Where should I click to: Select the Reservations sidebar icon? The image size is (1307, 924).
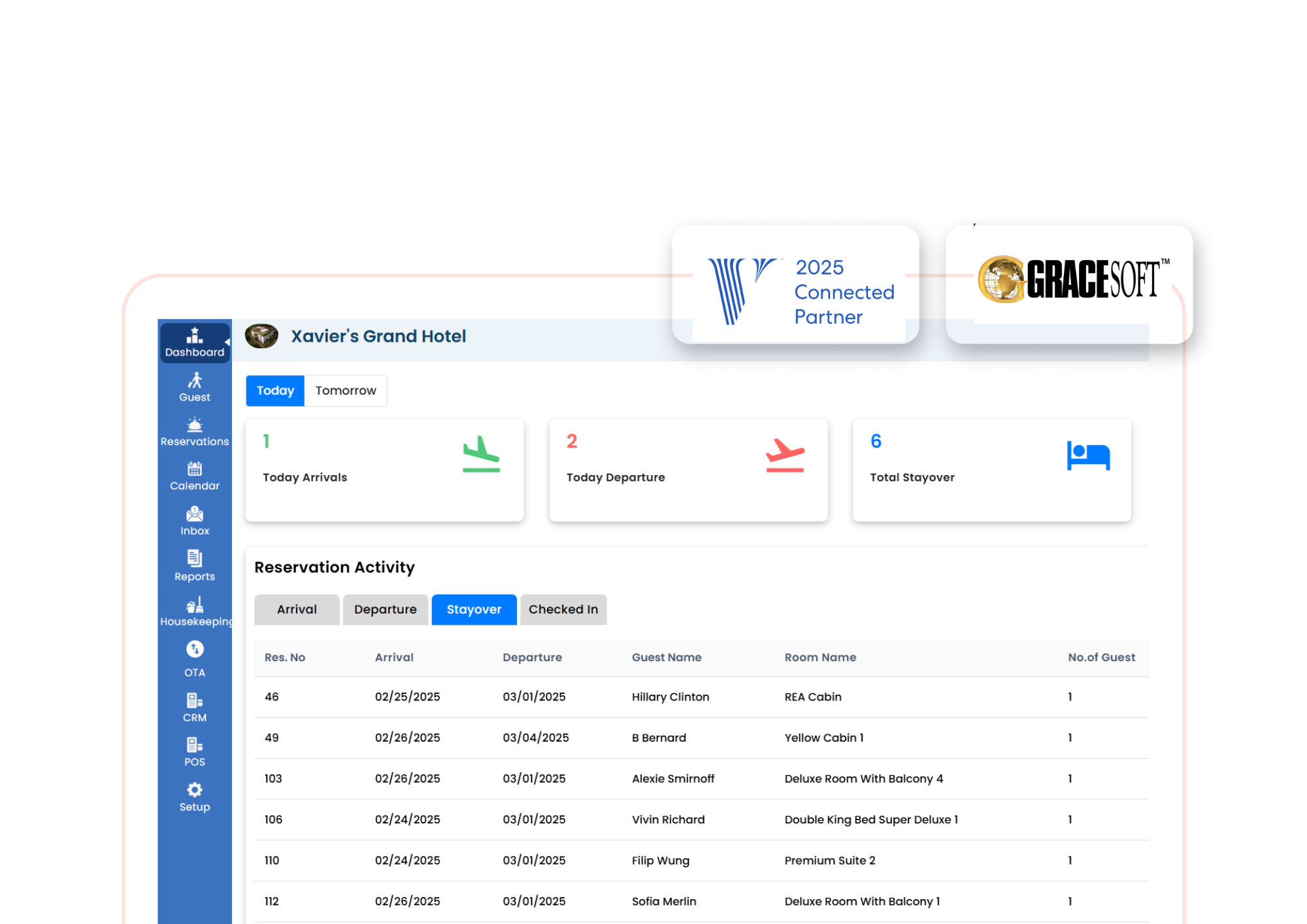[x=194, y=431]
